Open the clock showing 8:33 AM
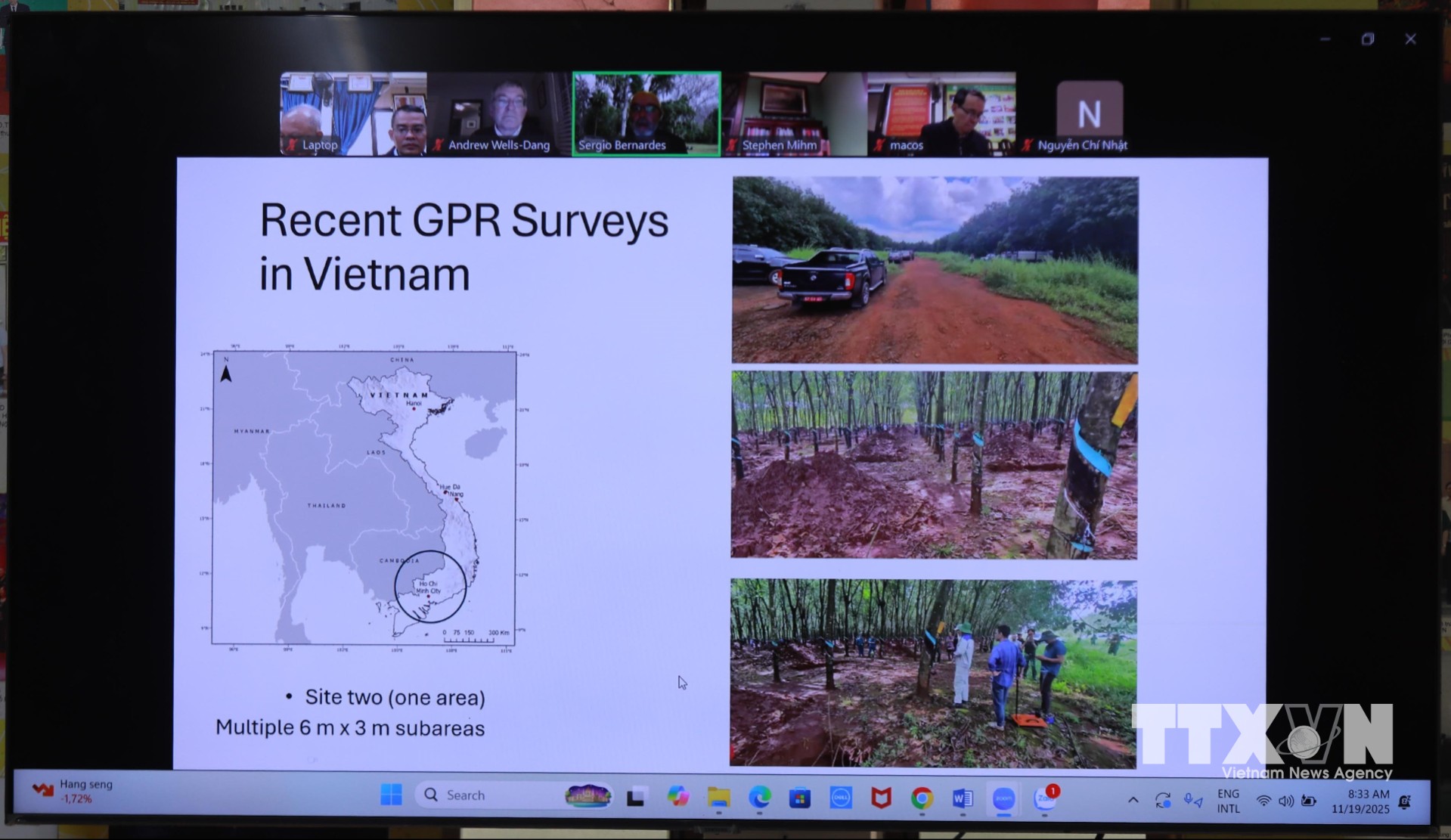The image size is (1451, 840). (1360, 801)
